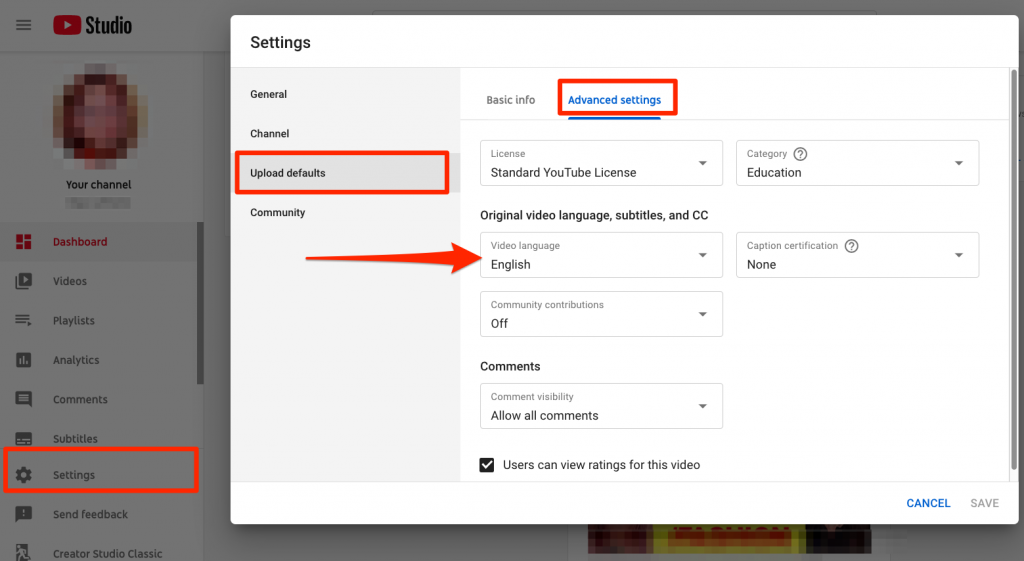Click the 'Comments' section heading in dialog

(x=510, y=366)
